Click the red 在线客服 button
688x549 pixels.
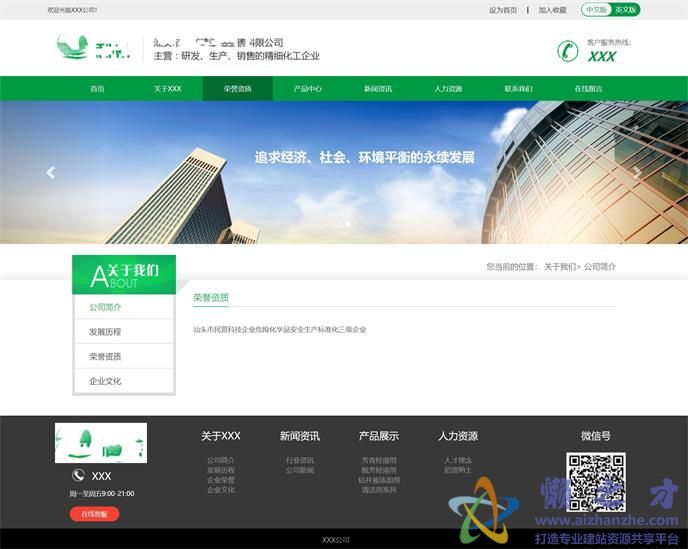click(x=94, y=514)
